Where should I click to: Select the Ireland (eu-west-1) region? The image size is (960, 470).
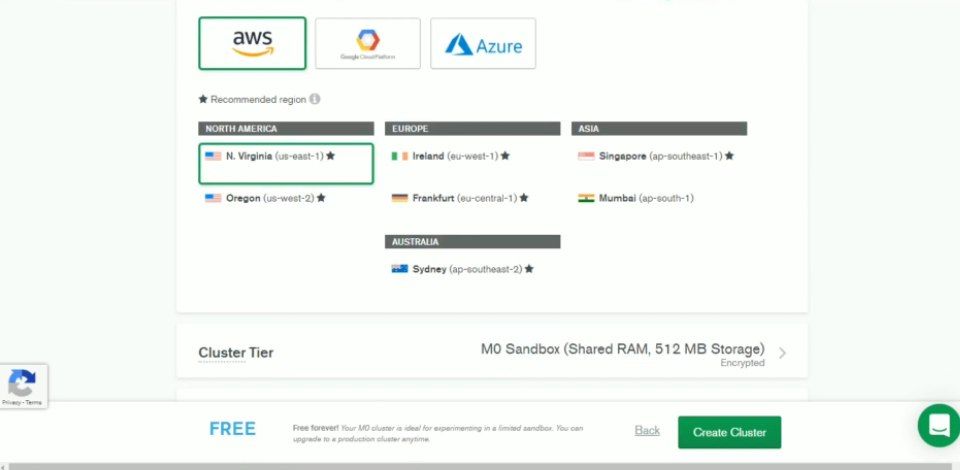(x=451, y=156)
